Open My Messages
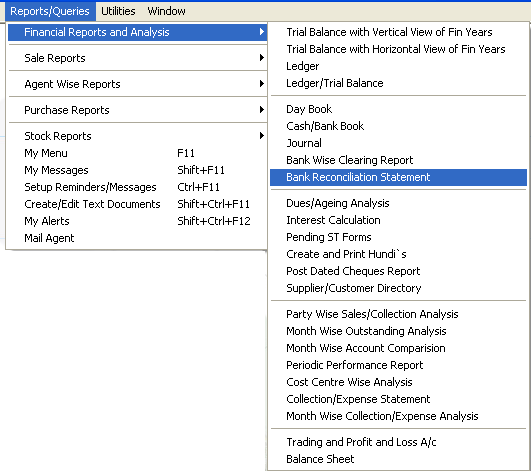 137,170
